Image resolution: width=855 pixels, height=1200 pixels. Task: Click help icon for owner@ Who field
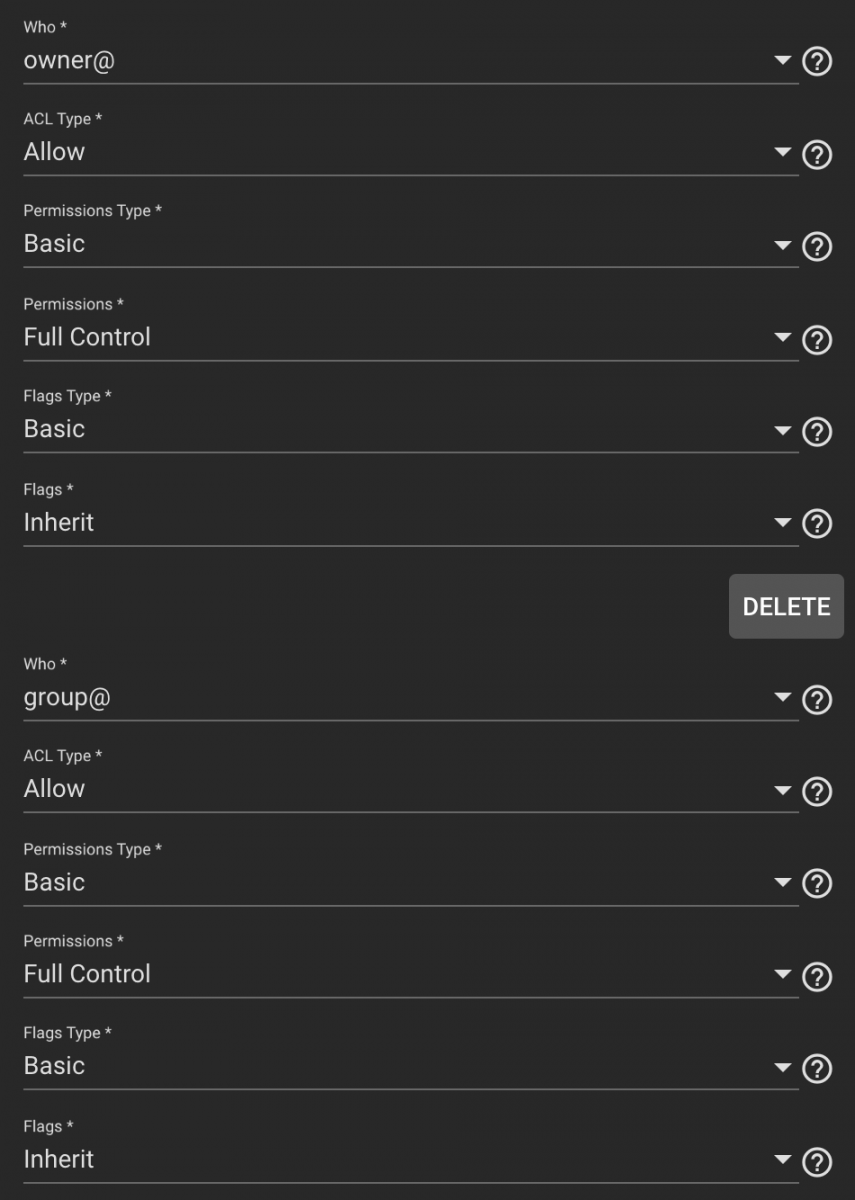coord(817,63)
